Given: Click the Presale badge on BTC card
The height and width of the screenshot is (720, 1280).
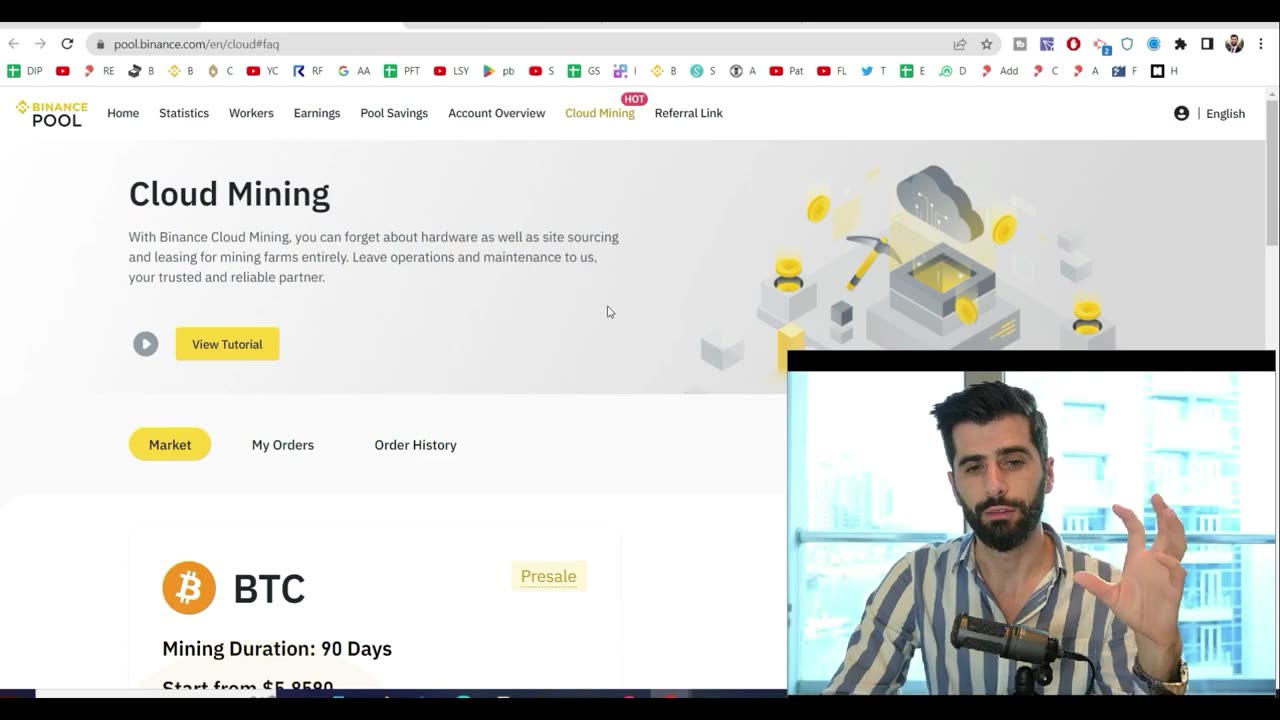Looking at the screenshot, I should pyautogui.click(x=548, y=576).
